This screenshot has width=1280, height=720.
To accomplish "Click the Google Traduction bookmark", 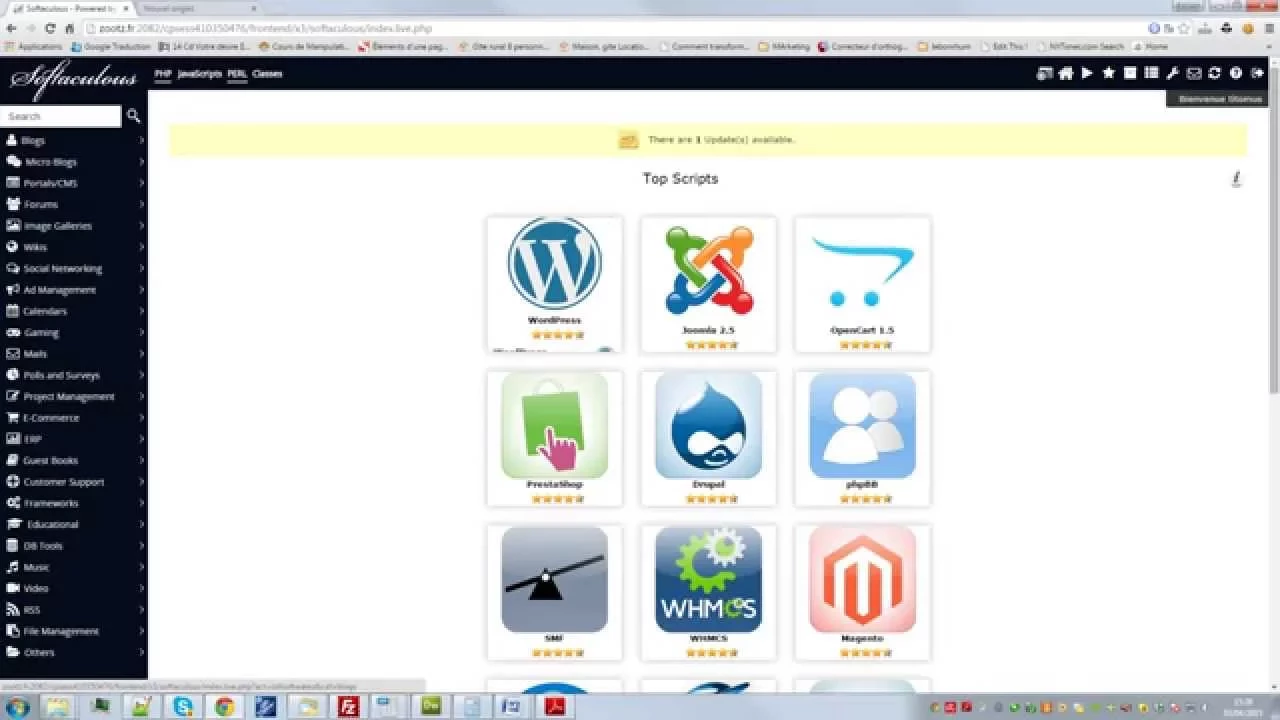I will point(111,46).
